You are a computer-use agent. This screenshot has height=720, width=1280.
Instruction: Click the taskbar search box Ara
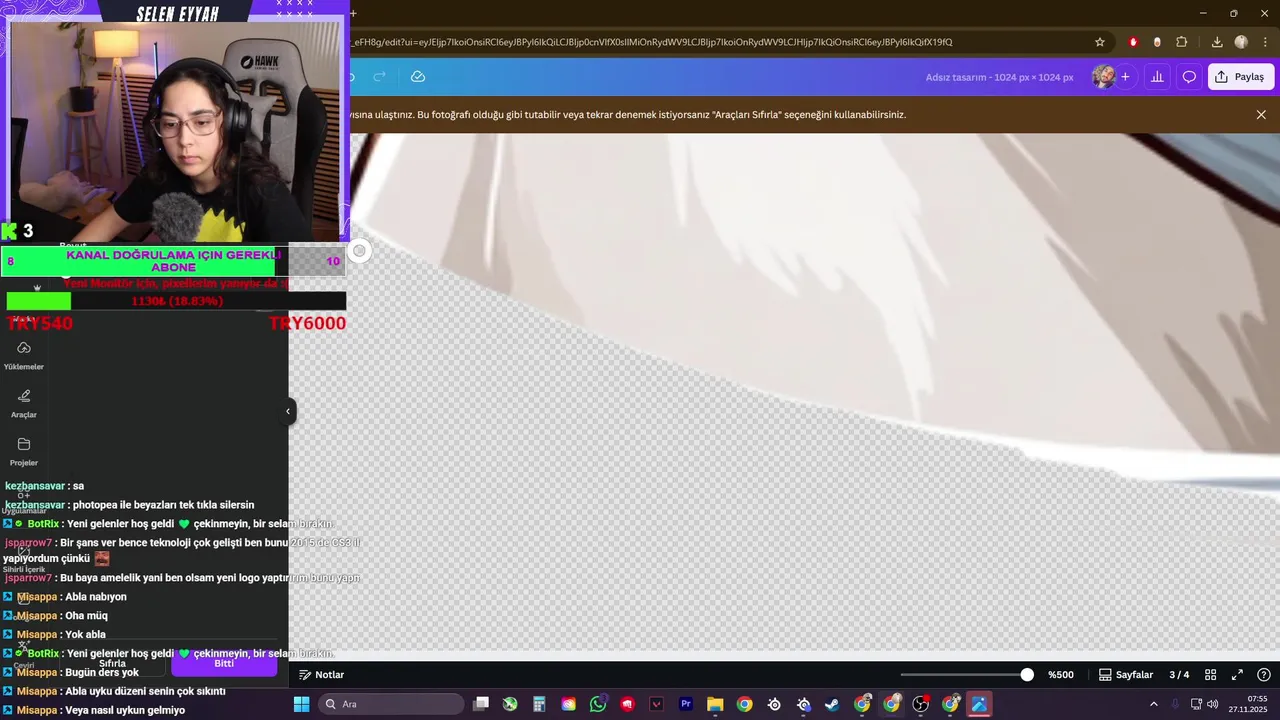[392, 704]
